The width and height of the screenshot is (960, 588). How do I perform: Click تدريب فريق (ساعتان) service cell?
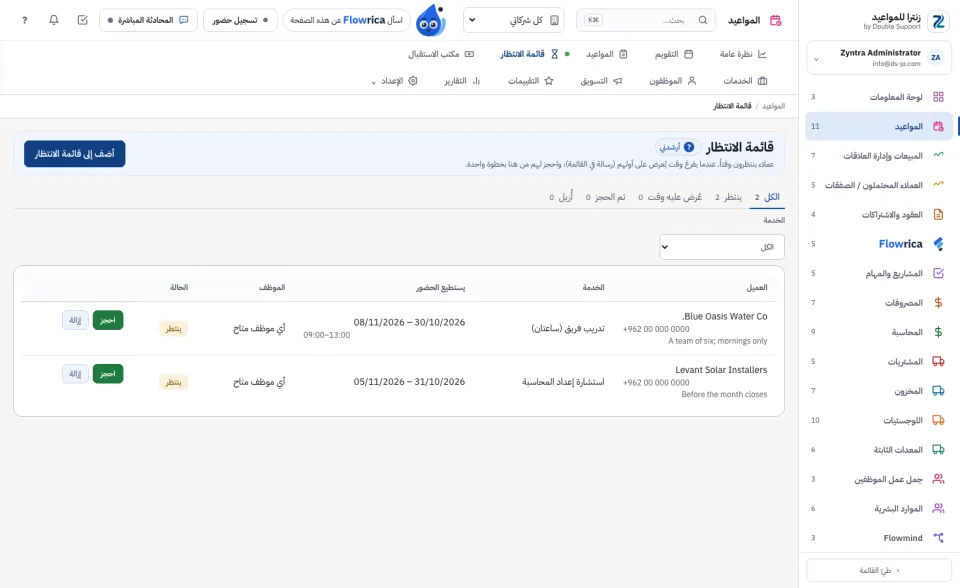pyautogui.click(x=568, y=328)
